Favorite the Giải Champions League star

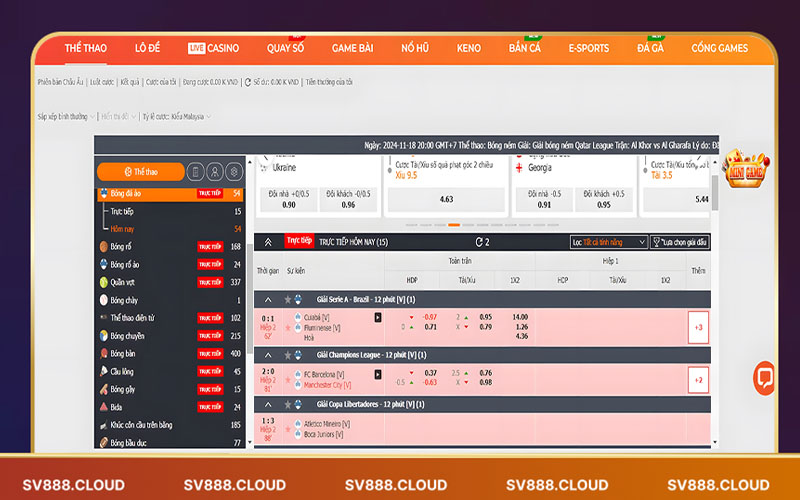pos(288,355)
